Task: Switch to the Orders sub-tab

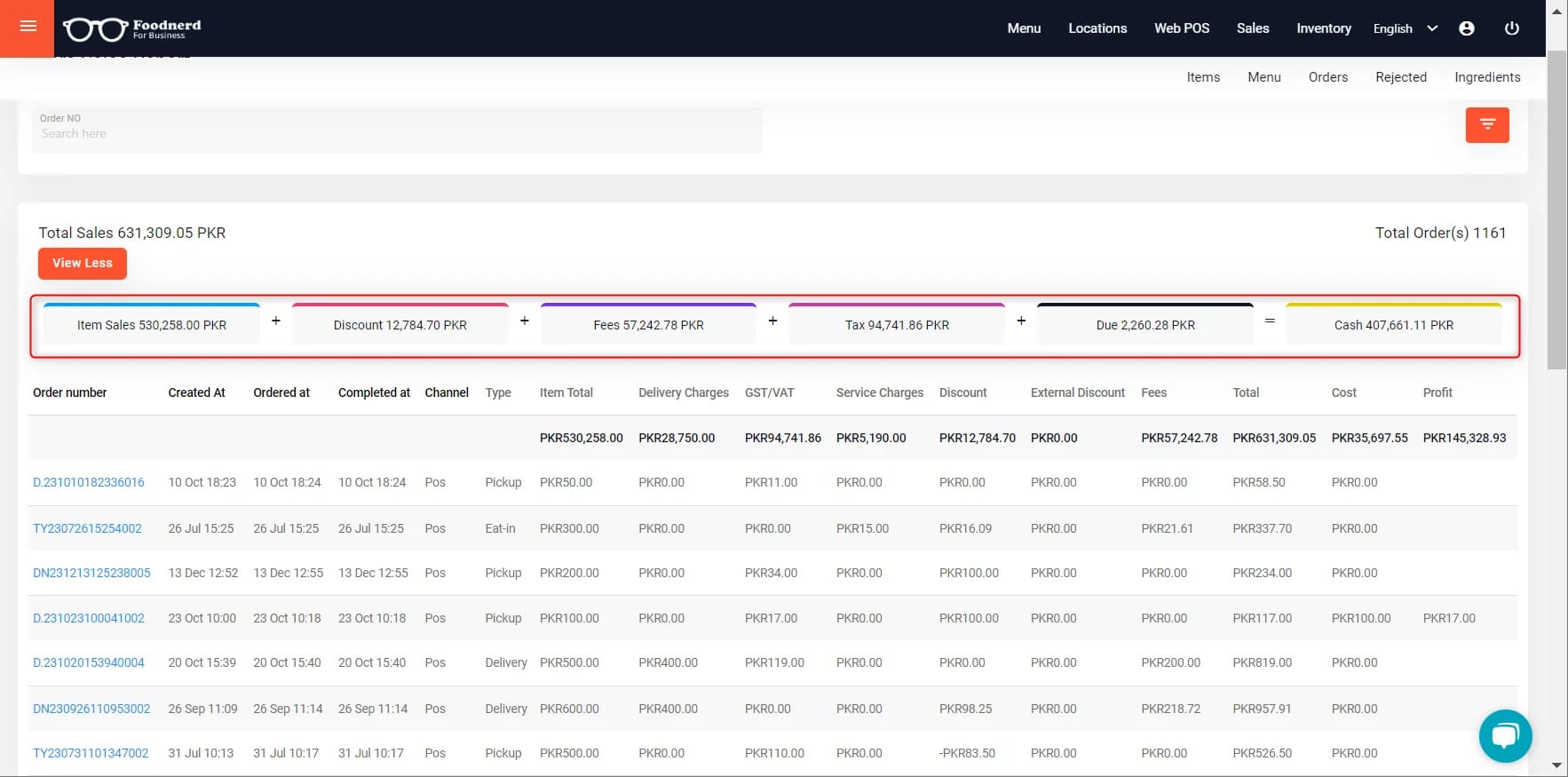Action: click(x=1328, y=77)
